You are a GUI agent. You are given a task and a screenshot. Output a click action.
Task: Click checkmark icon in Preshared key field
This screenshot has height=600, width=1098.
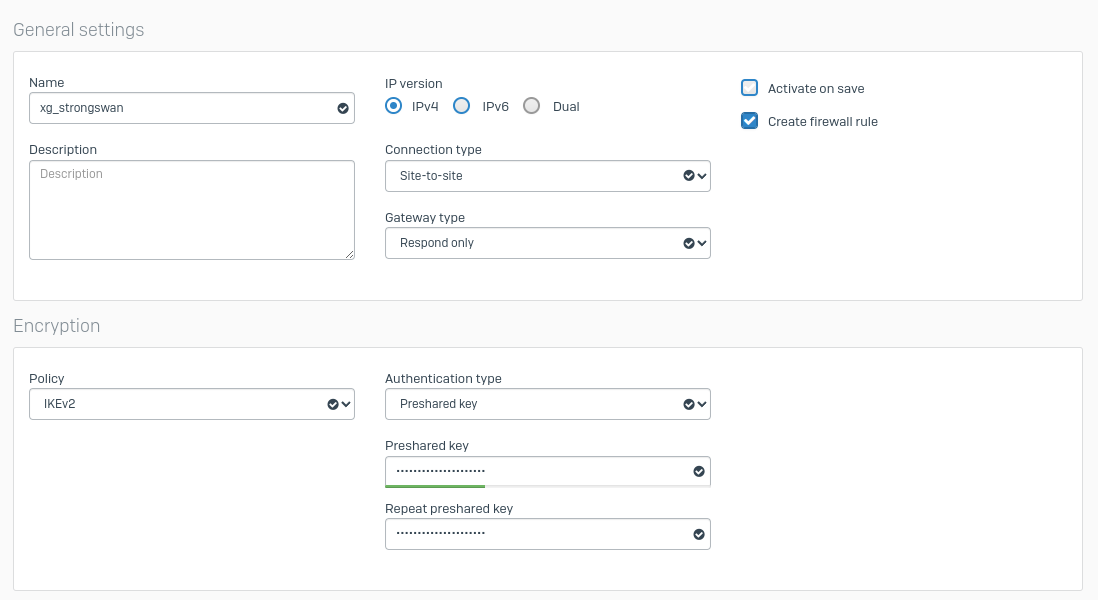click(698, 471)
